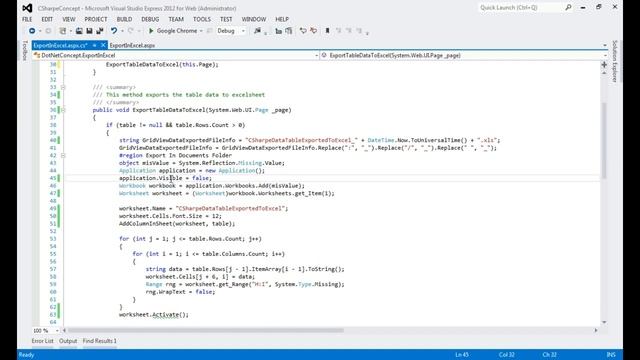The width and height of the screenshot is (640, 360).
Task: Save the current file with Save icon
Action: (x=89, y=31)
